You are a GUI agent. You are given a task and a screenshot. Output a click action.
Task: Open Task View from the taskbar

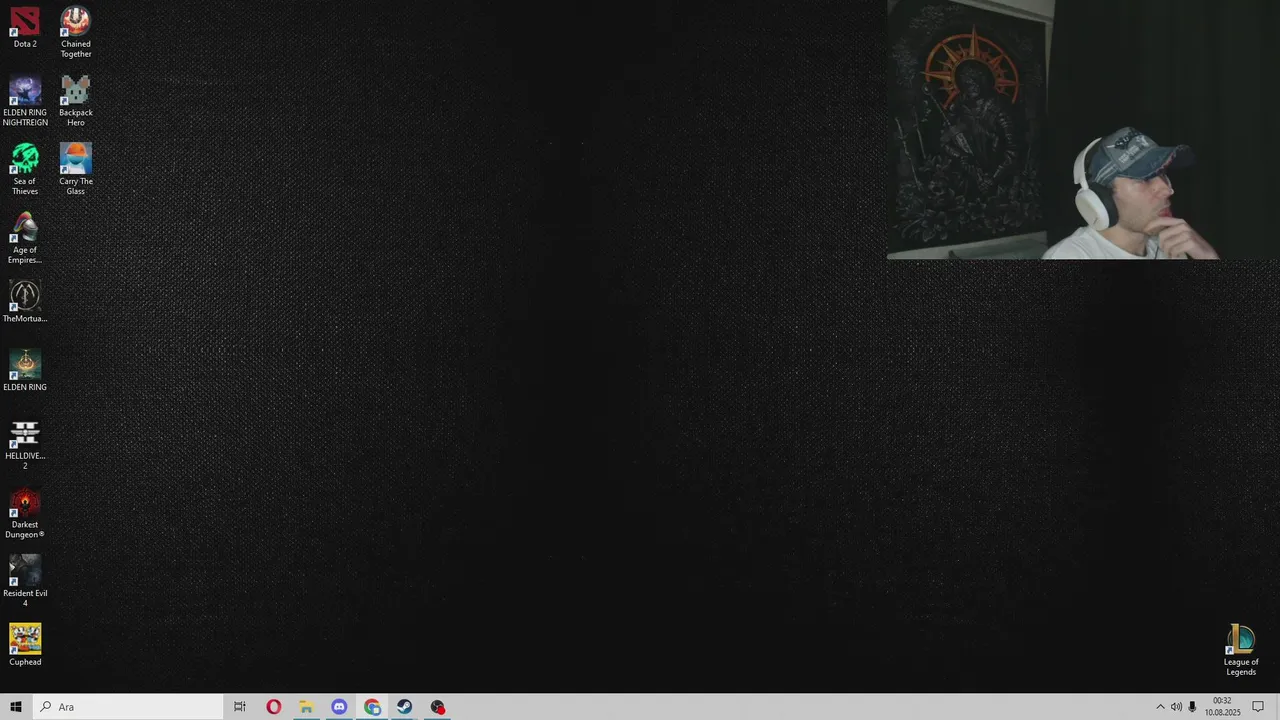(240, 707)
